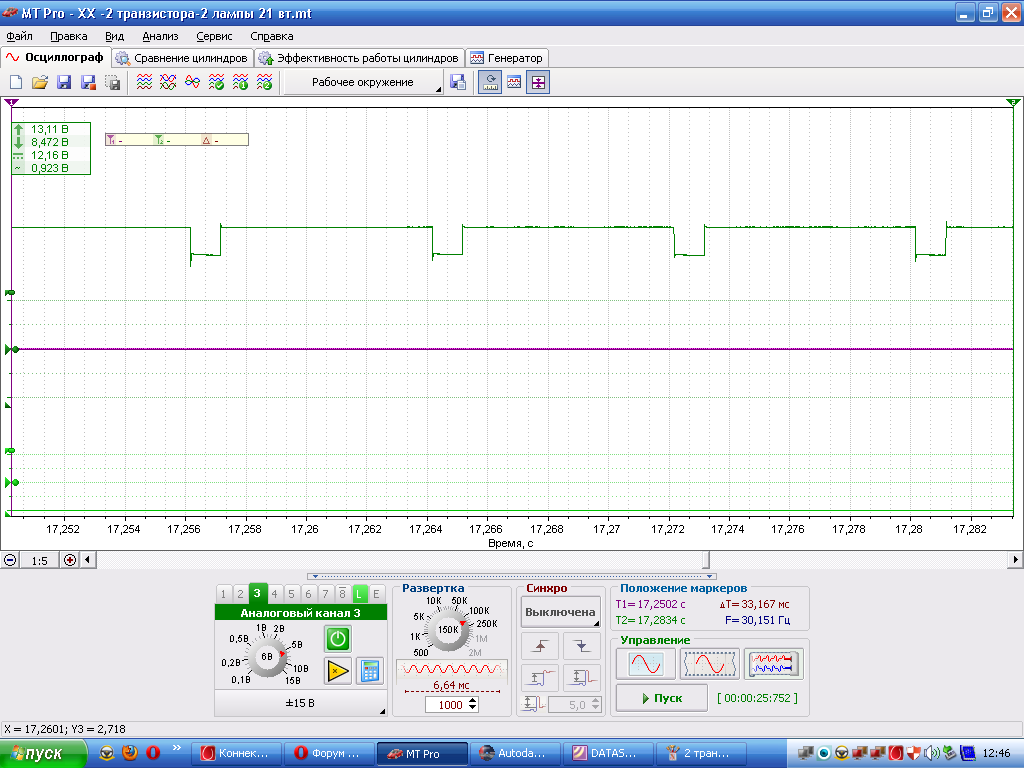Click the stacked red-blue-green waveforms icon

coord(144,82)
